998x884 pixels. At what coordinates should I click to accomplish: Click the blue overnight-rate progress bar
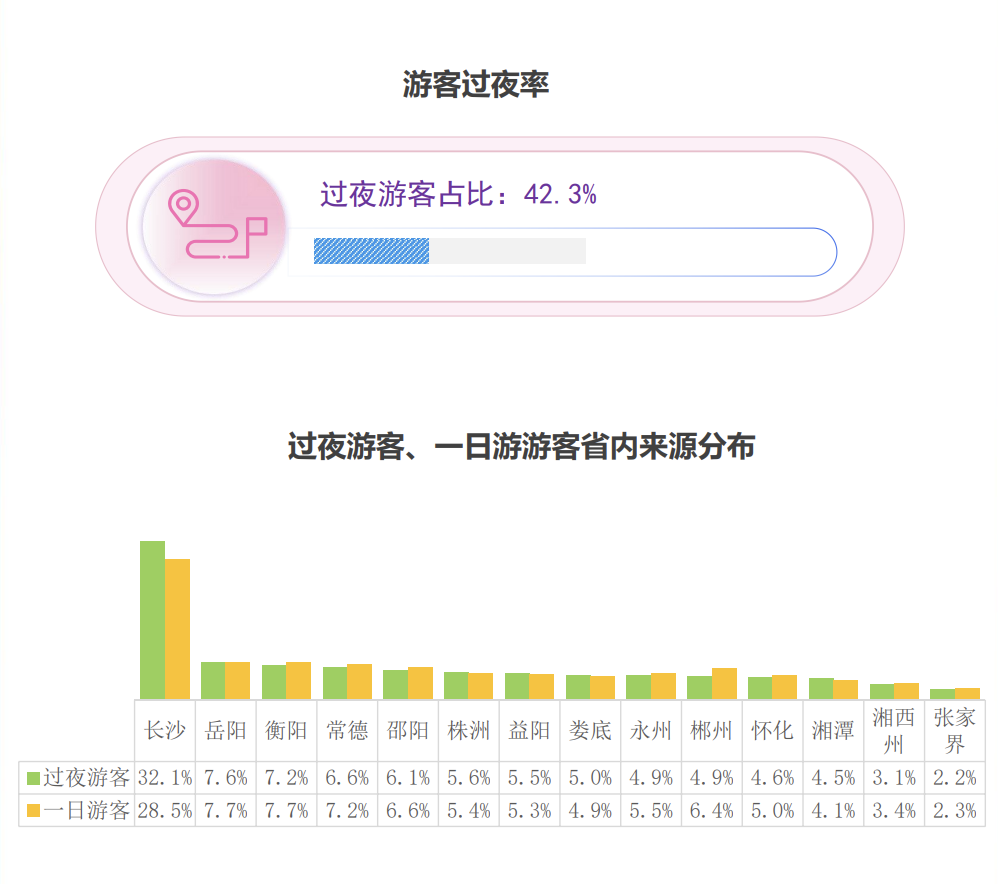point(371,251)
